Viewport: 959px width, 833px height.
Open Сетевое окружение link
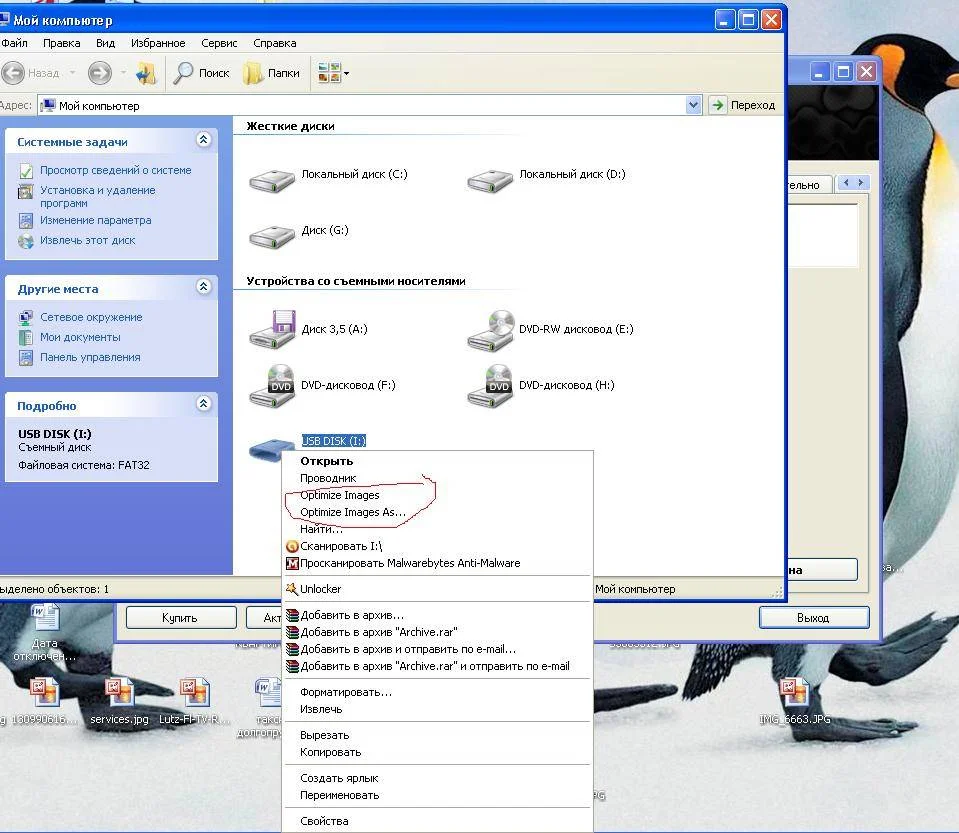91,317
